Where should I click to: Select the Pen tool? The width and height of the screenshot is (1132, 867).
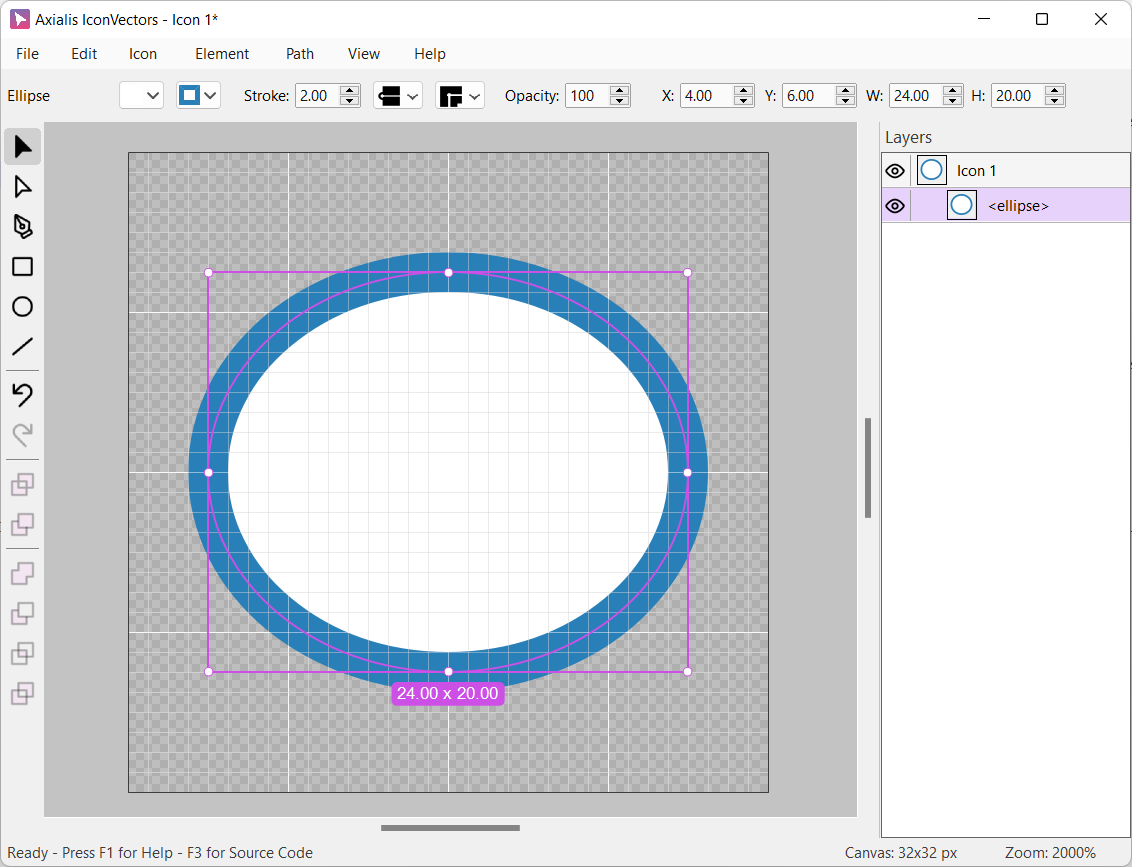tap(22, 227)
